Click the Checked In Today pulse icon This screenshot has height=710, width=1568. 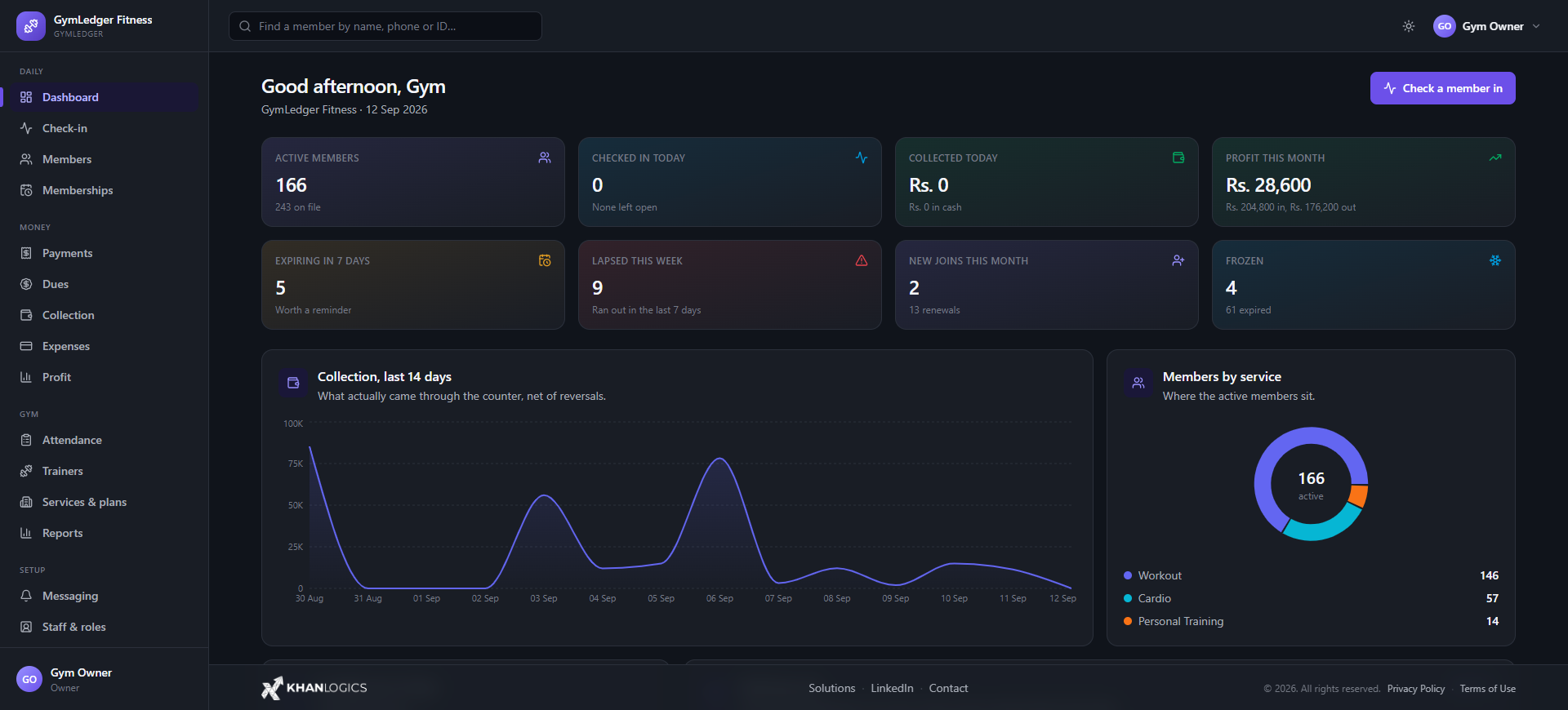click(x=862, y=158)
